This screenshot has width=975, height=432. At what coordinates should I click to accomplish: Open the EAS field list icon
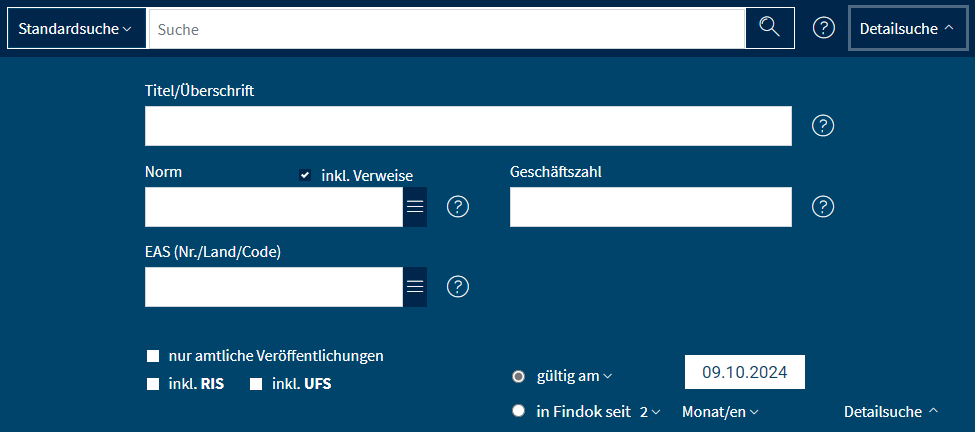pyautogui.click(x=415, y=287)
